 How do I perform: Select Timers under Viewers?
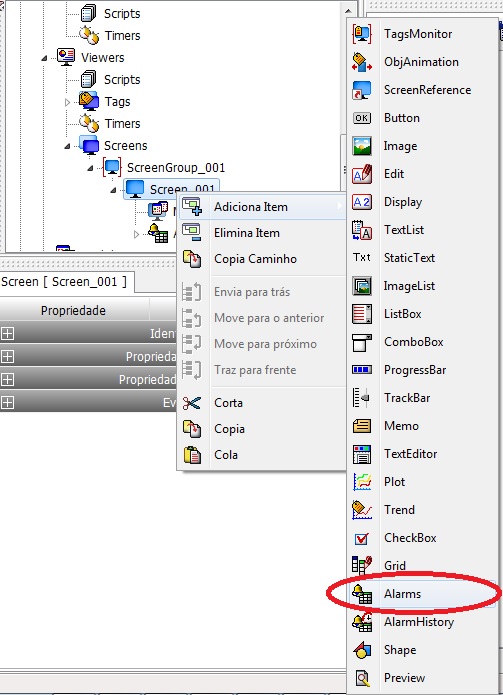(x=122, y=124)
